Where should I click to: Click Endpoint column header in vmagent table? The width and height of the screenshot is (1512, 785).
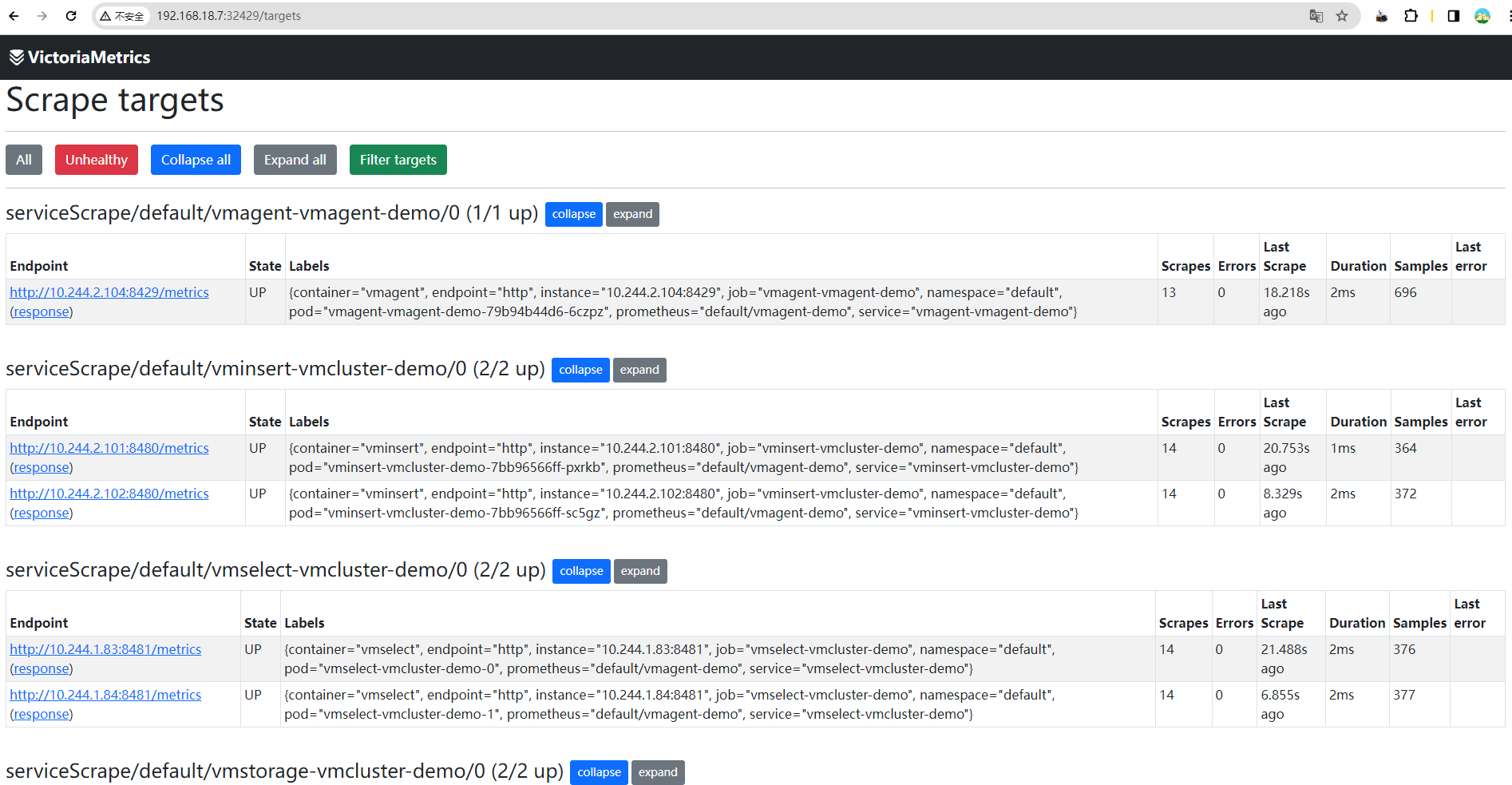click(39, 266)
